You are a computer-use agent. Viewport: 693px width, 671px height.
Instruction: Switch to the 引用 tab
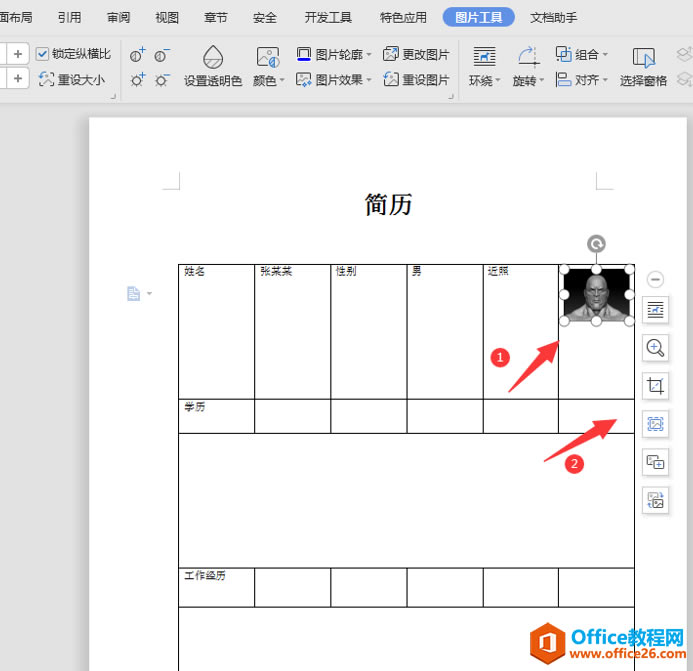point(69,17)
